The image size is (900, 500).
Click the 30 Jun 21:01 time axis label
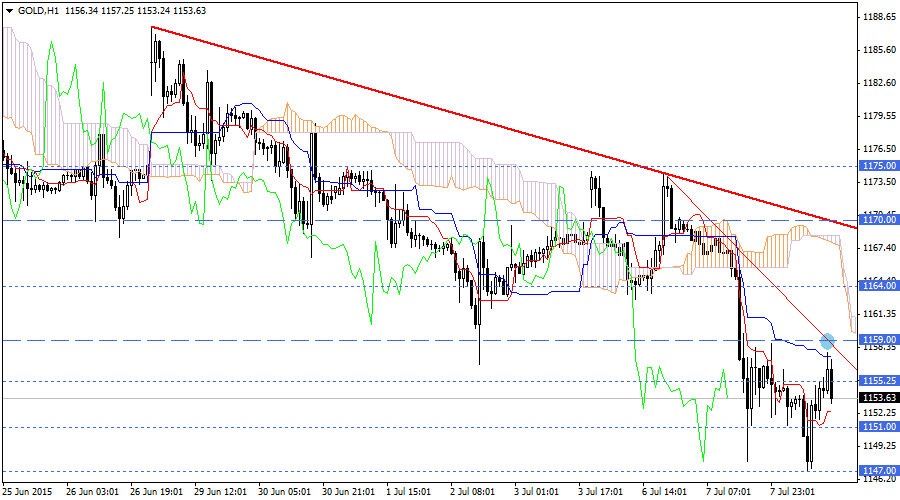349,492
